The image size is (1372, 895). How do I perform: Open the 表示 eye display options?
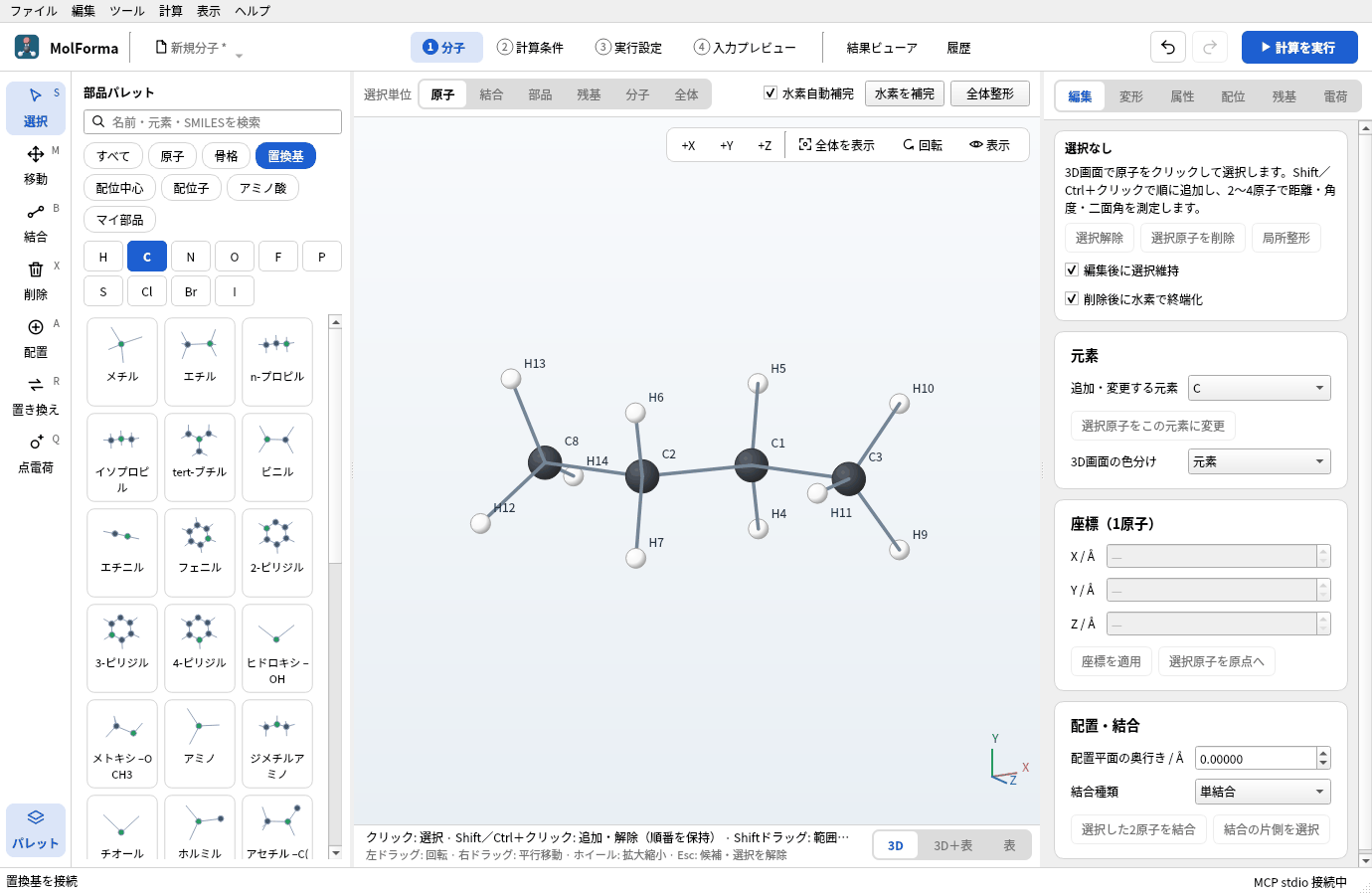[x=990, y=145]
